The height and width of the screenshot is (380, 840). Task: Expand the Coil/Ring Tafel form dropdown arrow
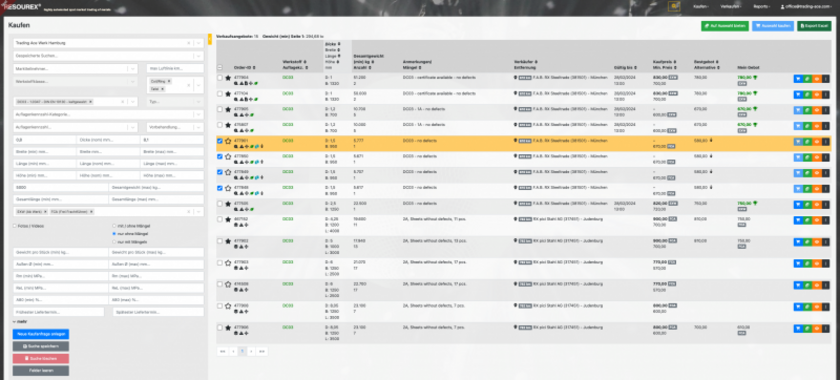199,85
